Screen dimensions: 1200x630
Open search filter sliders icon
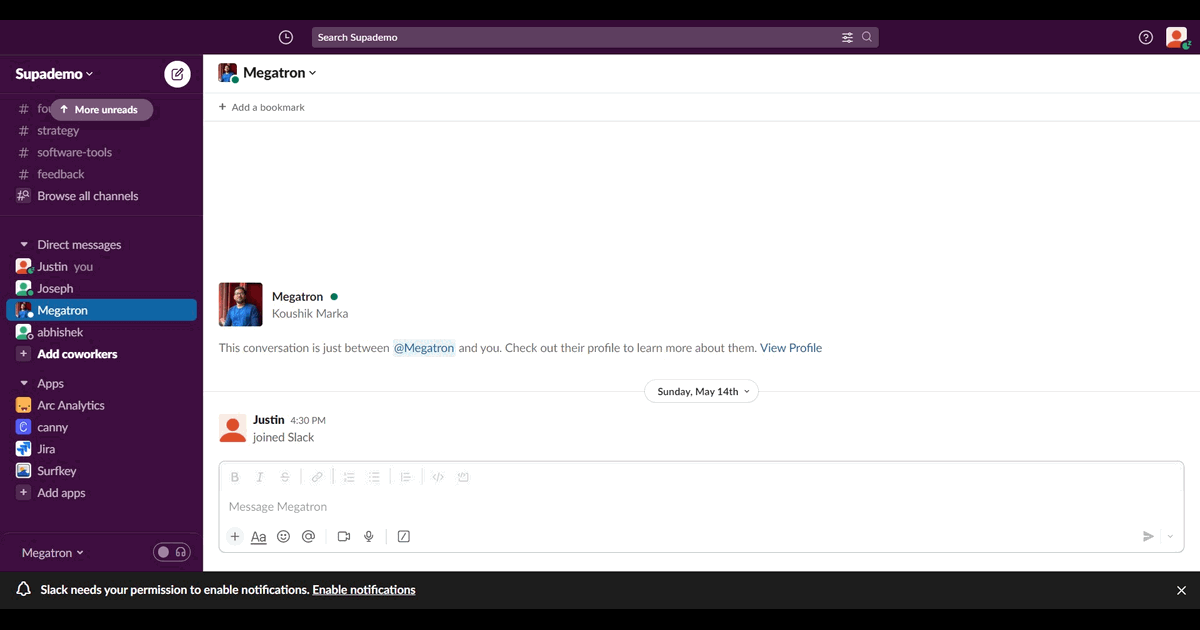pos(847,37)
